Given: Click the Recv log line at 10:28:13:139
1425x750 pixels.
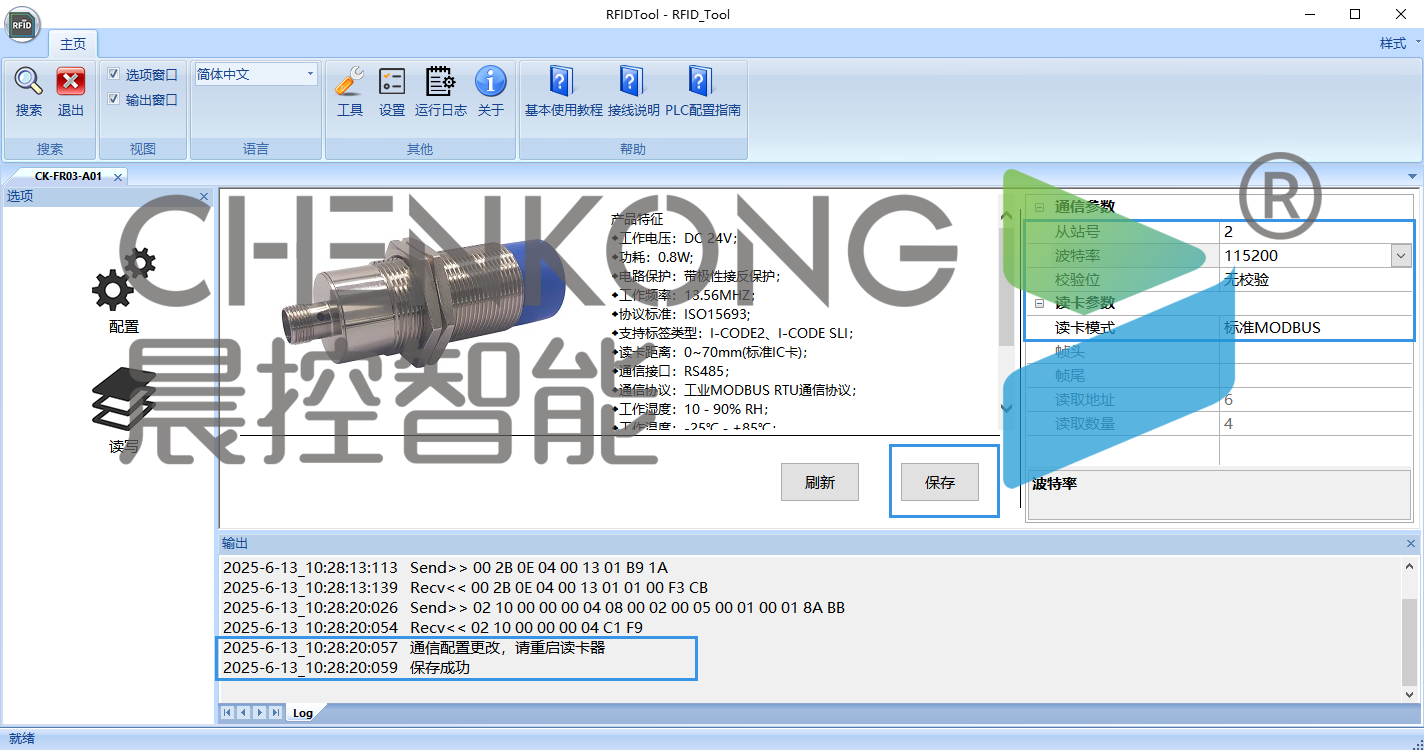Looking at the screenshot, I should pyautogui.click(x=465, y=587).
